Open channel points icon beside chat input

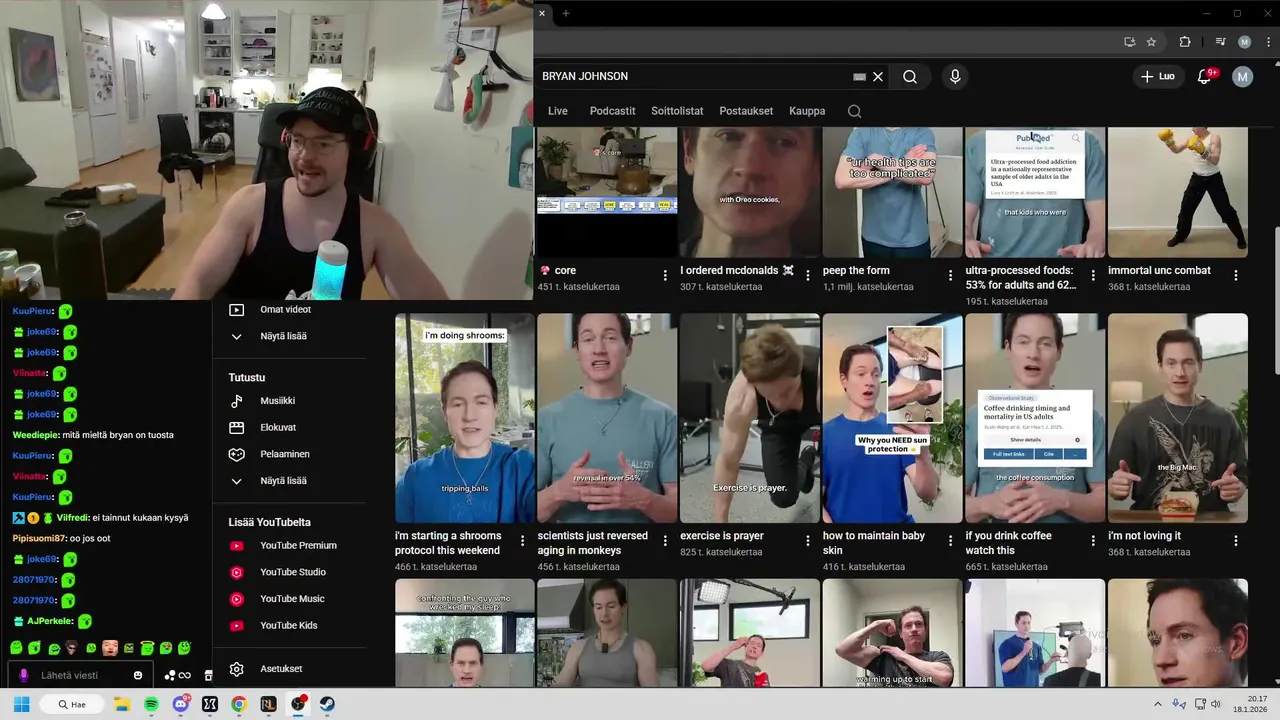tap(177, 675)
